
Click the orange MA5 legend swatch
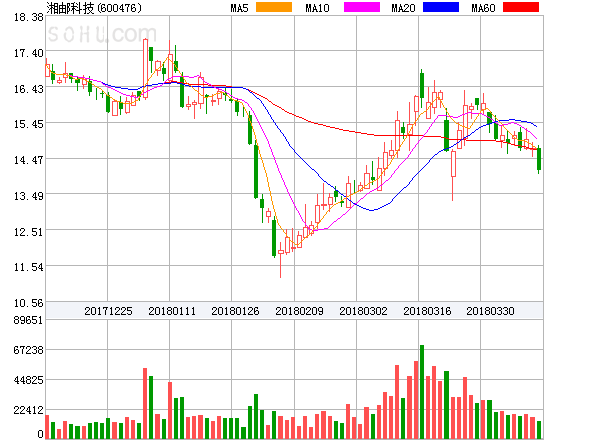[x=274, y=7]
